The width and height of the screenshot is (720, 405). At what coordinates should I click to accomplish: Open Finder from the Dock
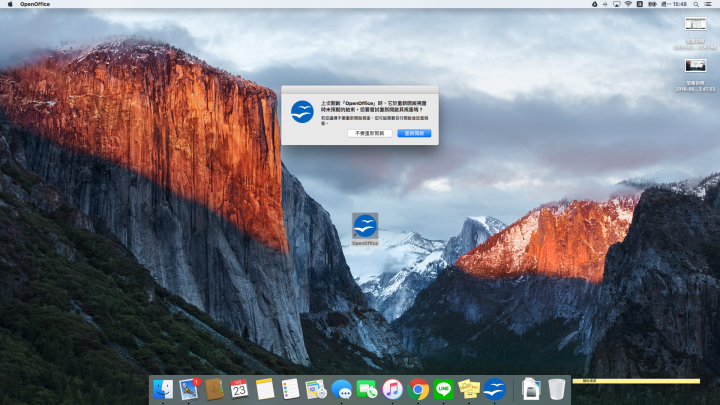tap(163, 389)
